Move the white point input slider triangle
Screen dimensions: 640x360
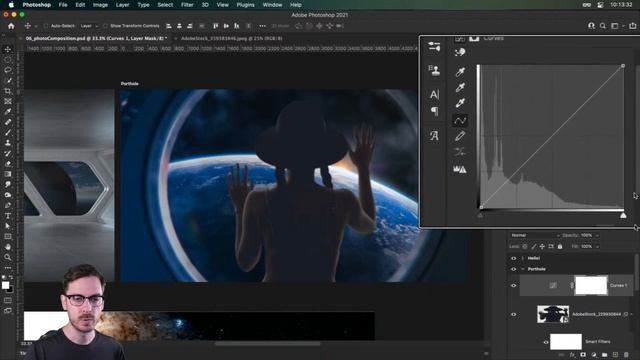point(623,215)
